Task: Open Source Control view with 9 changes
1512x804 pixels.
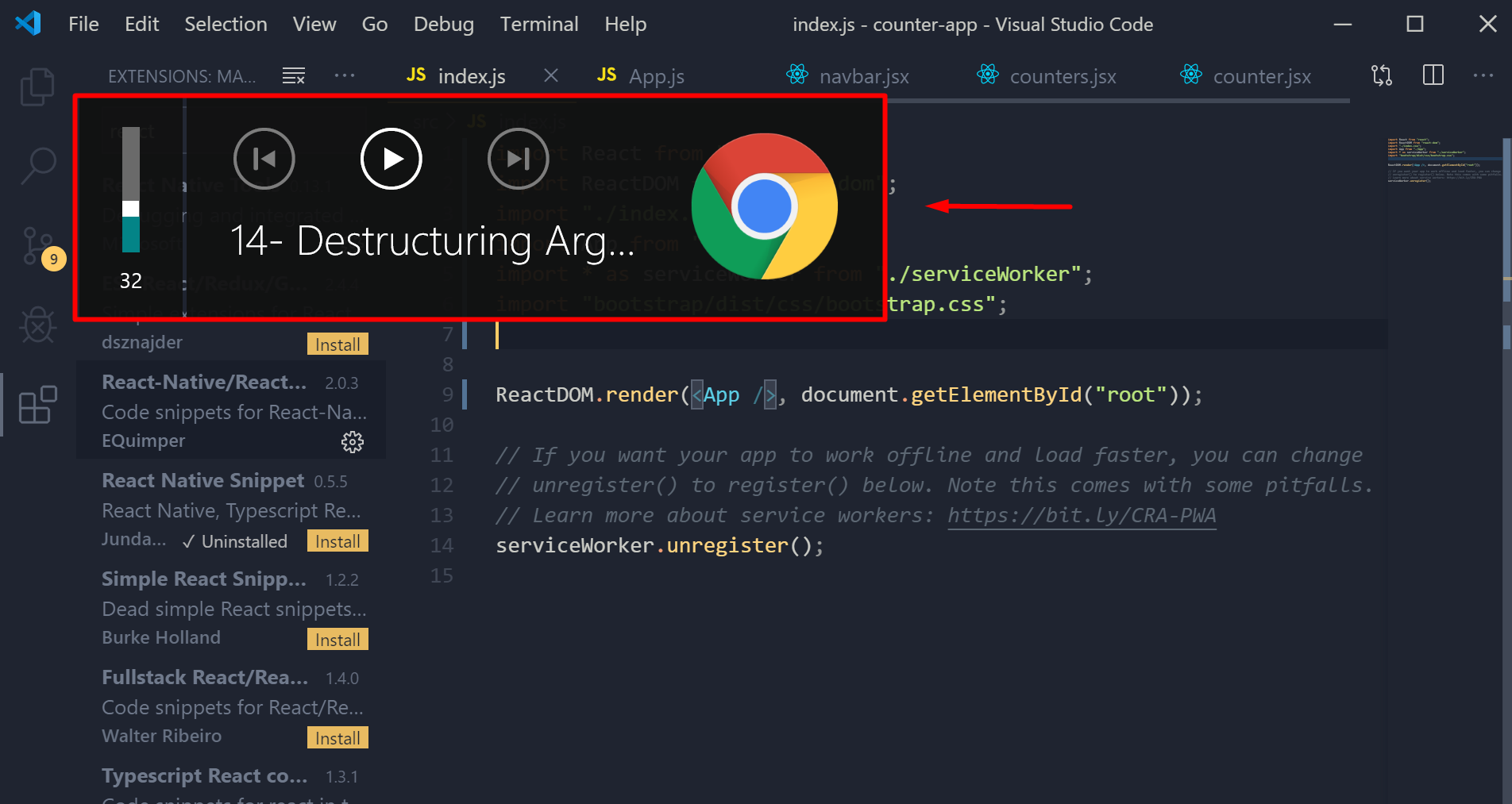Action: tap(40, 247)
